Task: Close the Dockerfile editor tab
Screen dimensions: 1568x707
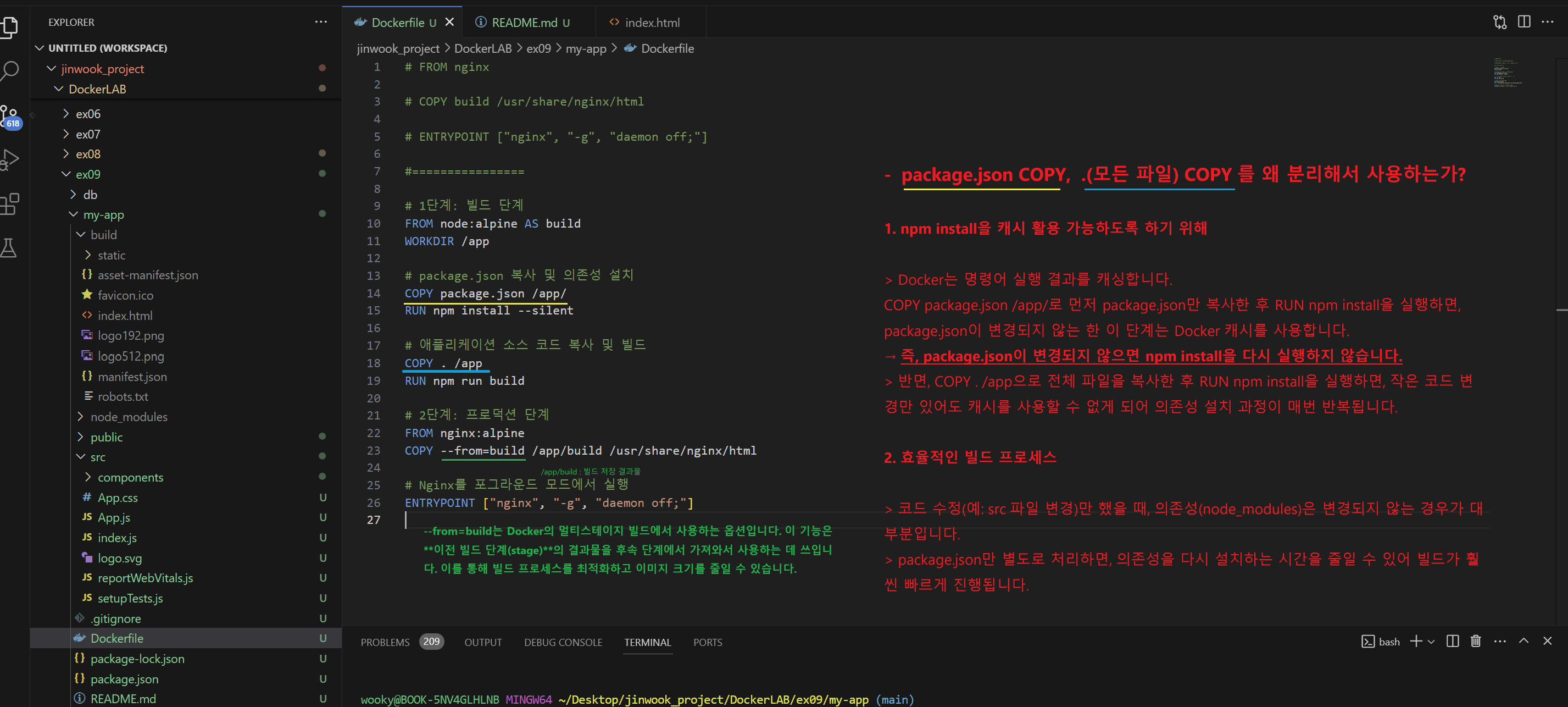Action: point(449,22)
